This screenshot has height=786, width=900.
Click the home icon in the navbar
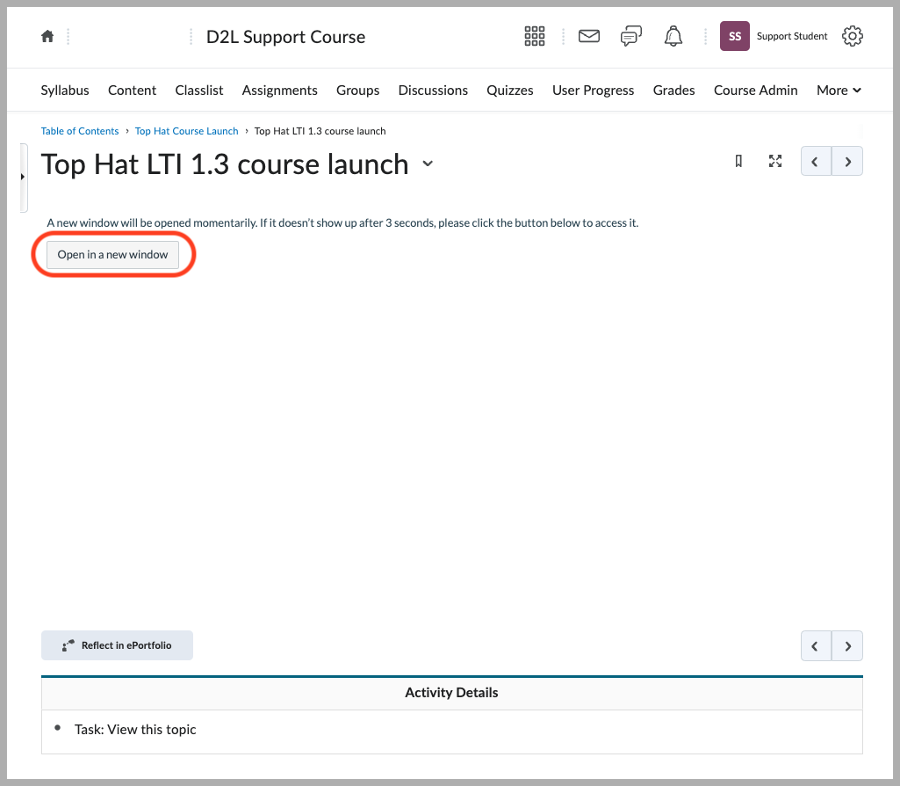click(47, 35)
